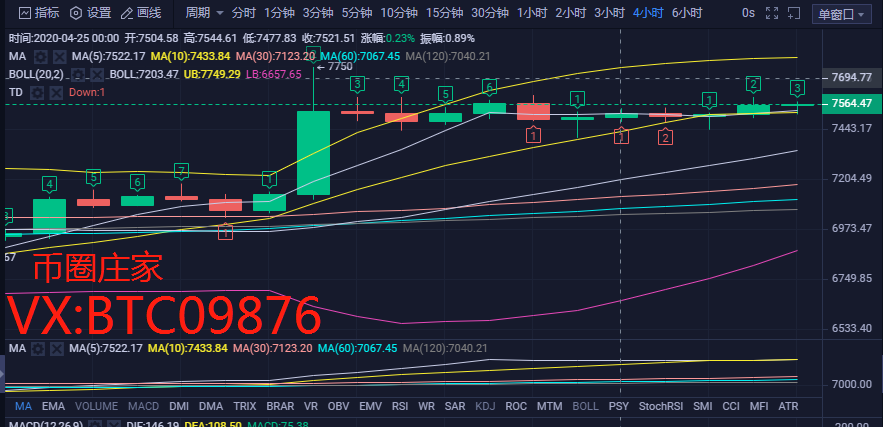883x427 pixels.
Task: Select 15分钟 timeframe
Action: 444,13
